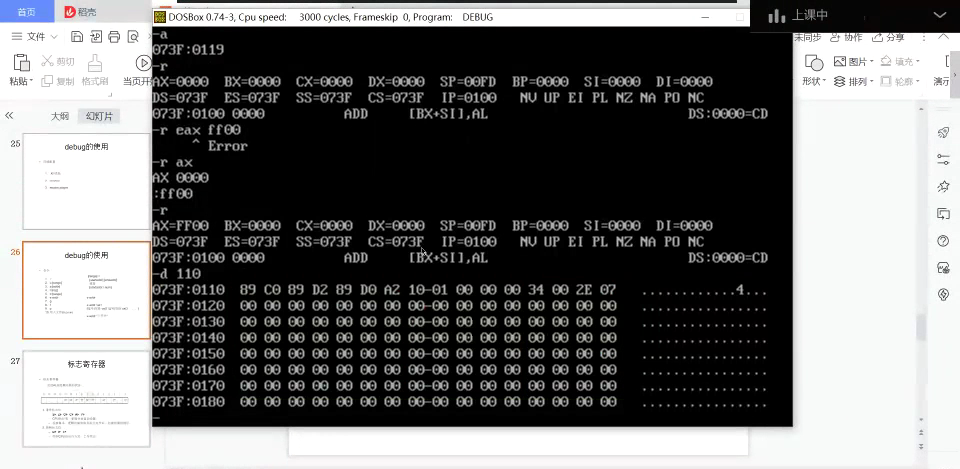Click the Collaborate 协作 button
Image resolution: width=960 pixels, height=469 pixels.
point(846,37)
